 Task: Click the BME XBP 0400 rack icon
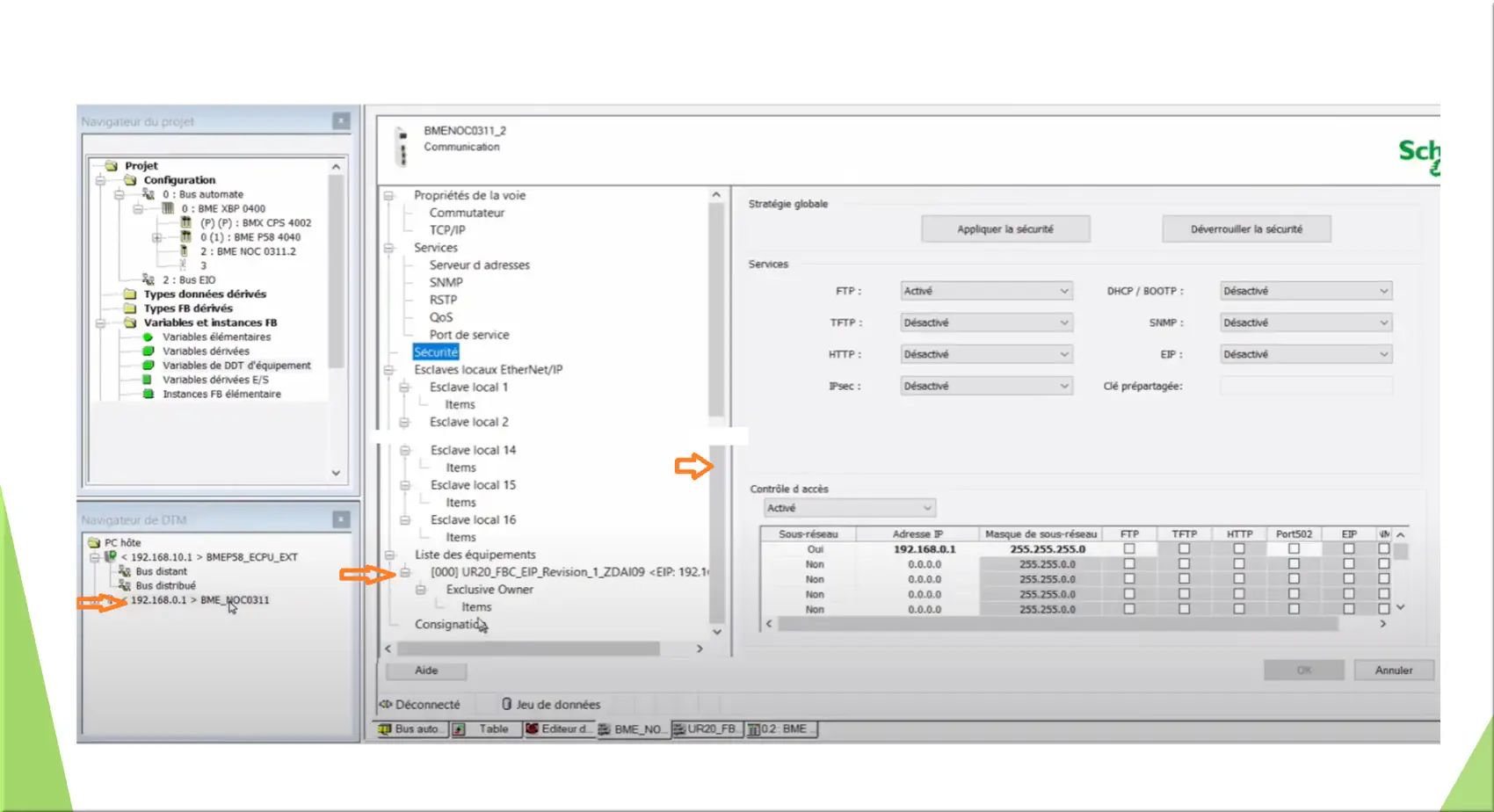167,208
